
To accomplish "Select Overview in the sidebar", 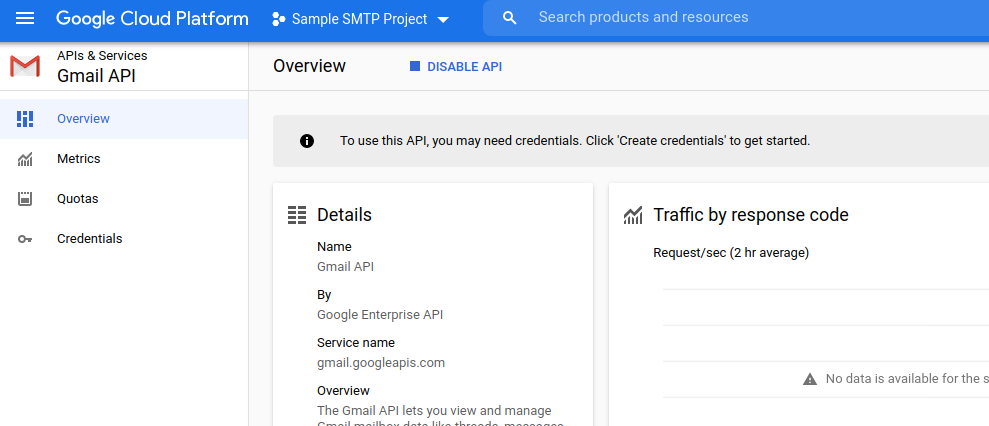I will coord(124,119).
